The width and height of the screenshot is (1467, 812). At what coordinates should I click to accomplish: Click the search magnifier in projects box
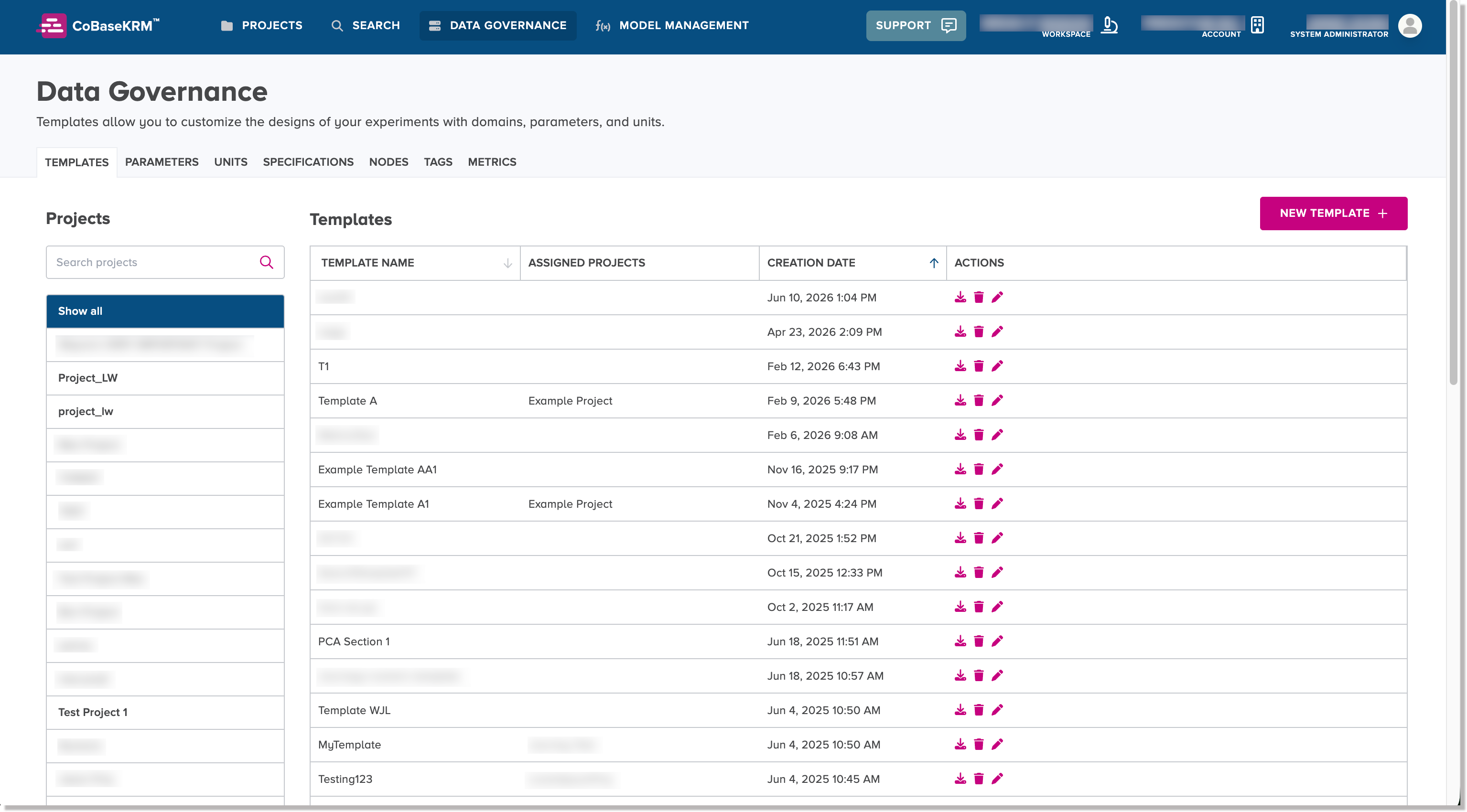point(267,262)
